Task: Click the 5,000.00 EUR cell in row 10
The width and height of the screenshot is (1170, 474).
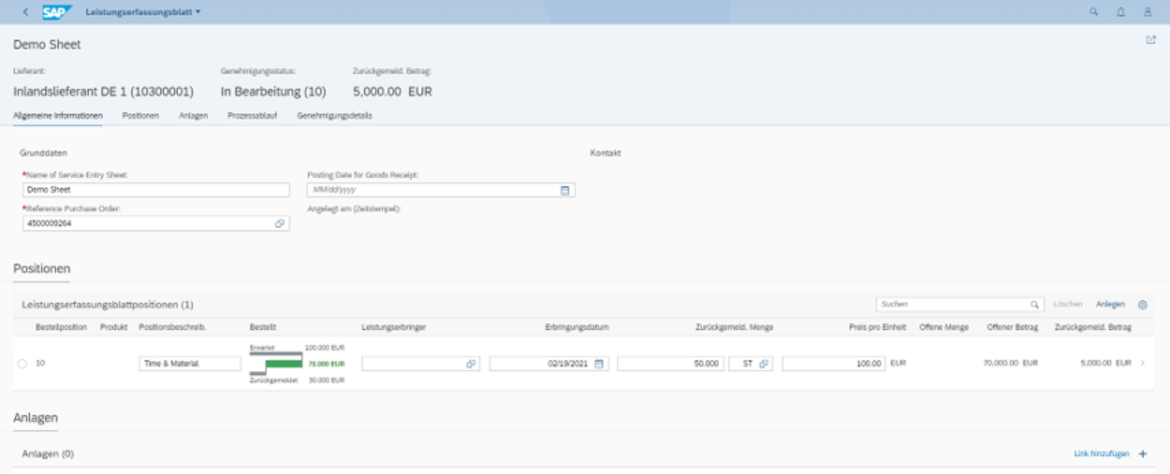Action: 1105,364
